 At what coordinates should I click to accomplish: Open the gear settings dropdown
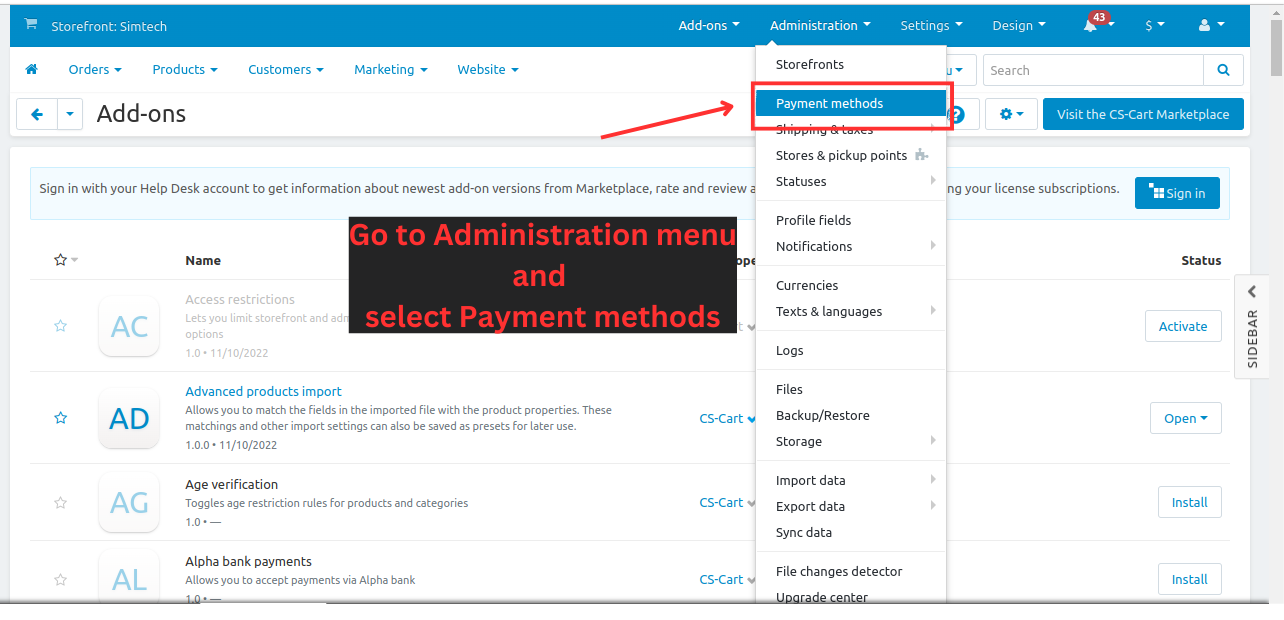(x=1011, y=113)
